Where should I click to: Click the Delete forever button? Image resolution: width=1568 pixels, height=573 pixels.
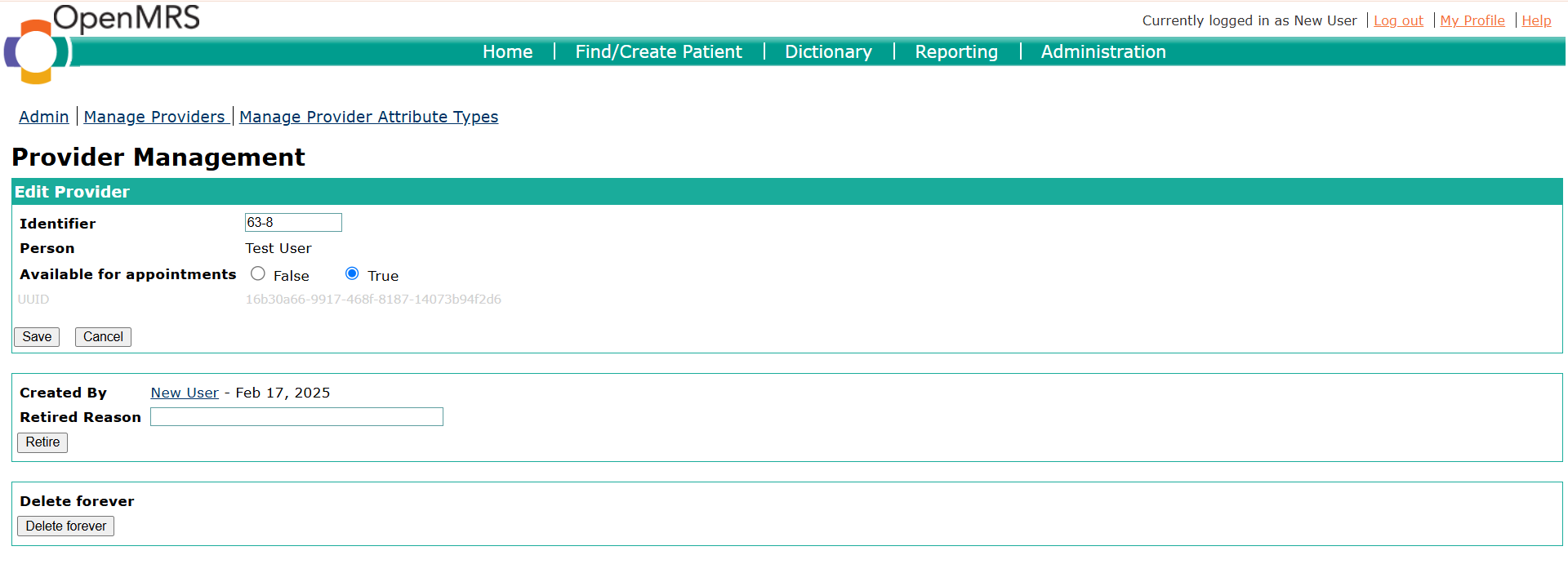click(x=66, y=526)
